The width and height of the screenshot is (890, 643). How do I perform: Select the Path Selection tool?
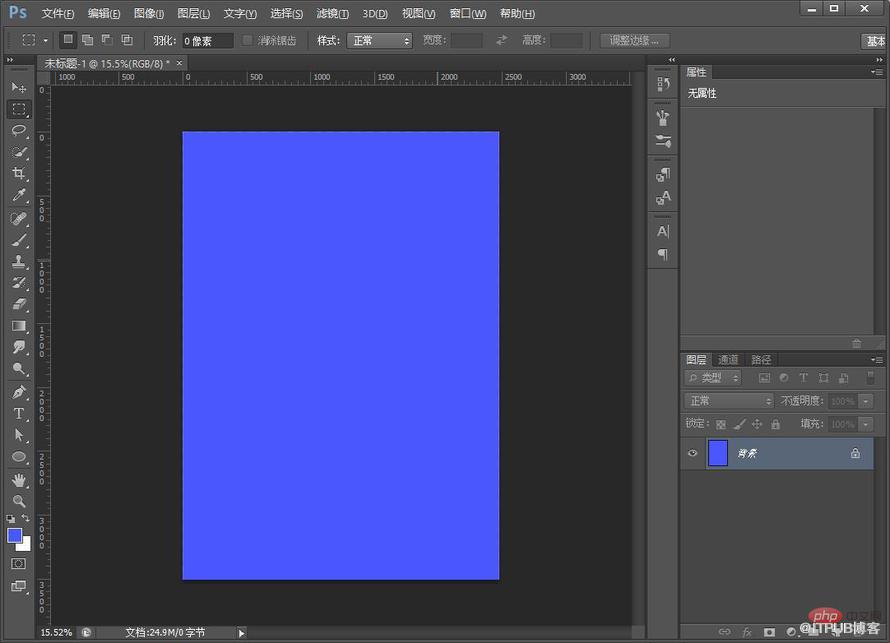(x=19, y=435)
